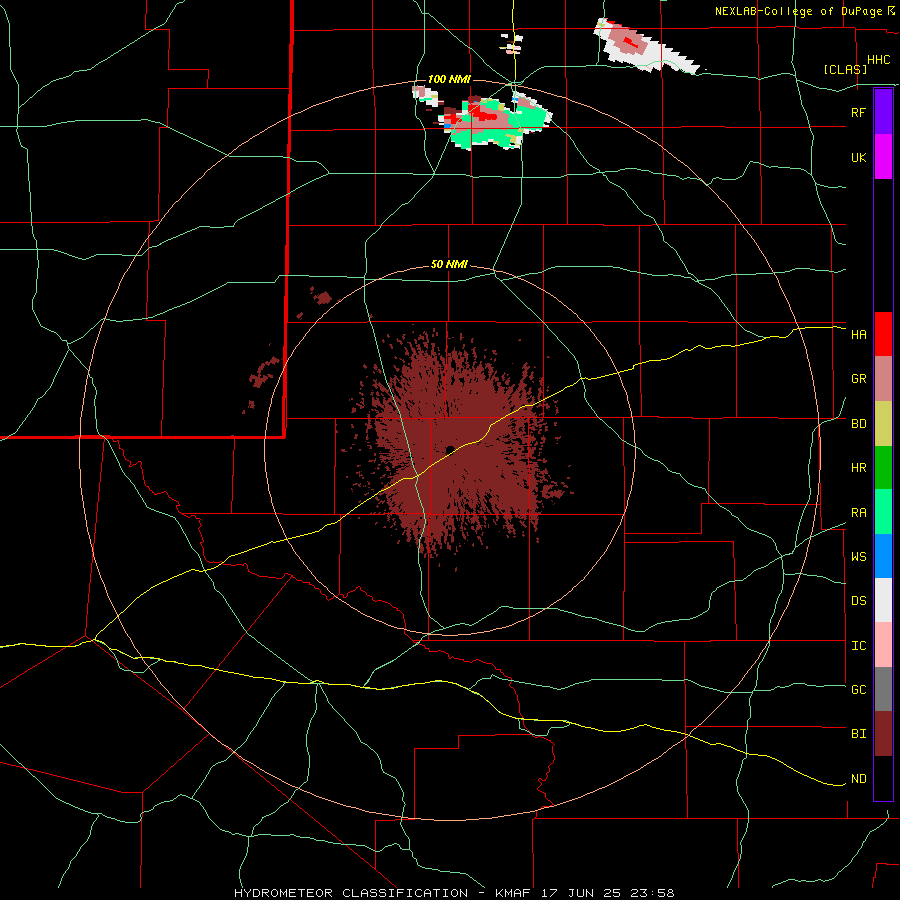Click the RA mint green legend swatch

click(x=883, y=512)
